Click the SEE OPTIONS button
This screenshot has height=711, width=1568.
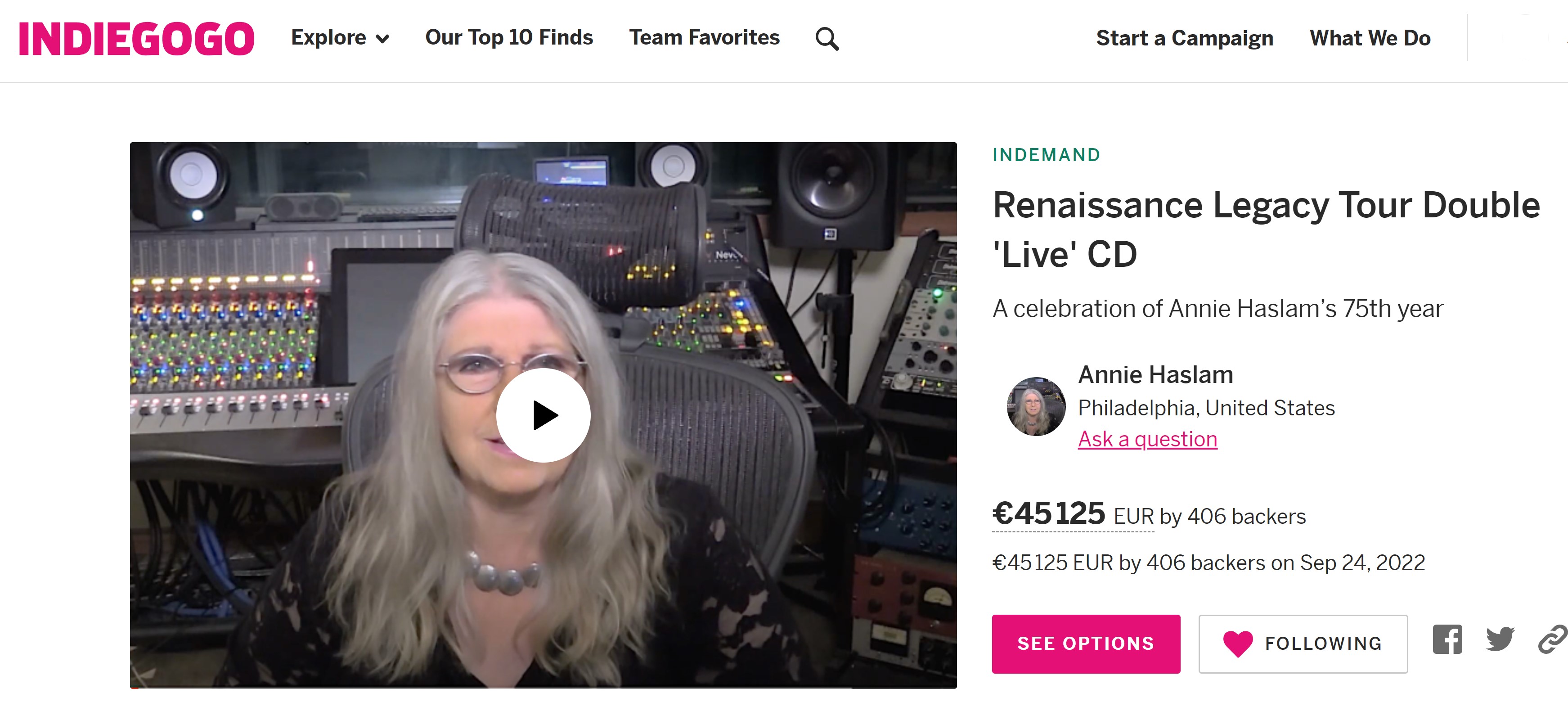[x=1086, y=643]
